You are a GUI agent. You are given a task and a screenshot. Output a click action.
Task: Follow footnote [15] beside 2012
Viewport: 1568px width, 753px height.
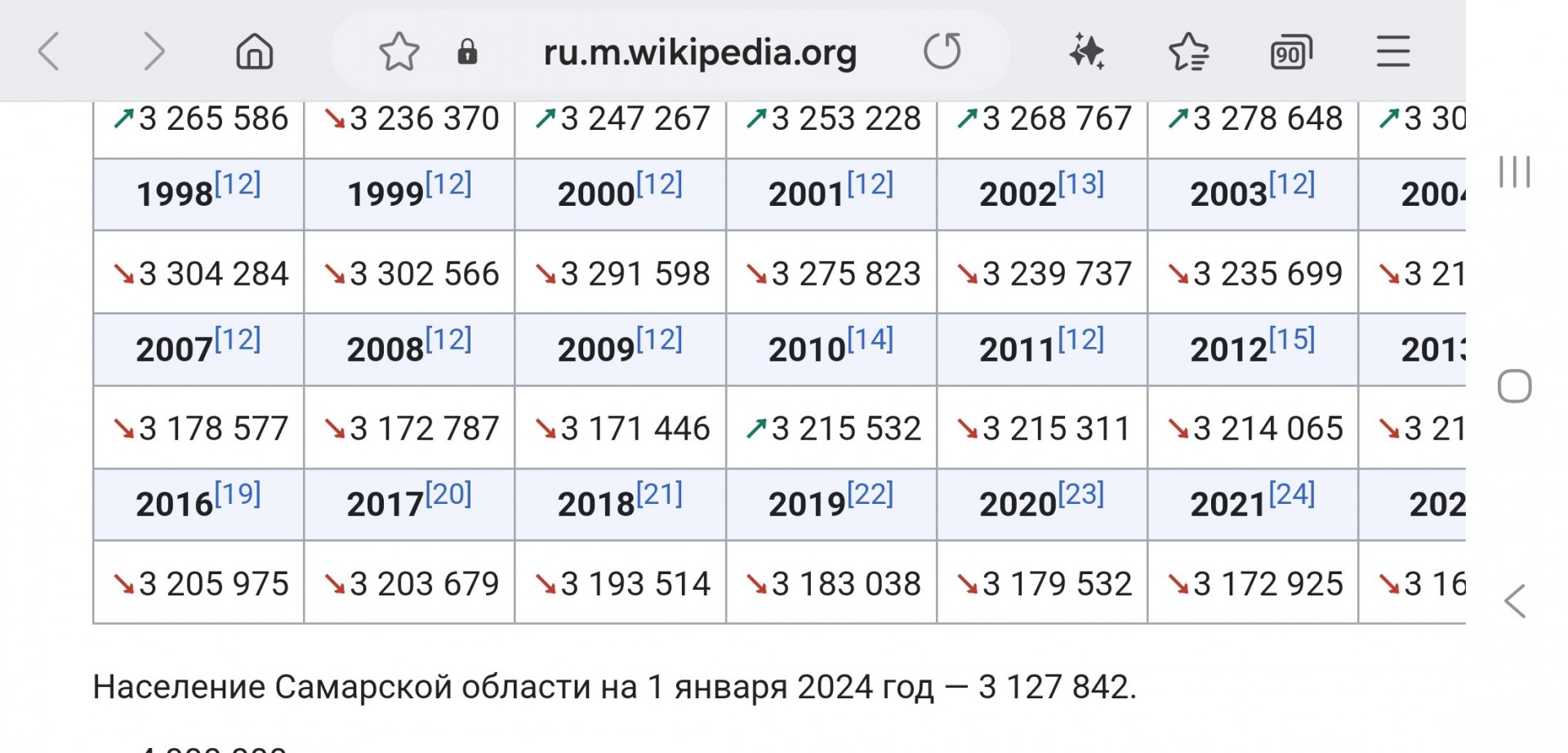(1292, 339)
